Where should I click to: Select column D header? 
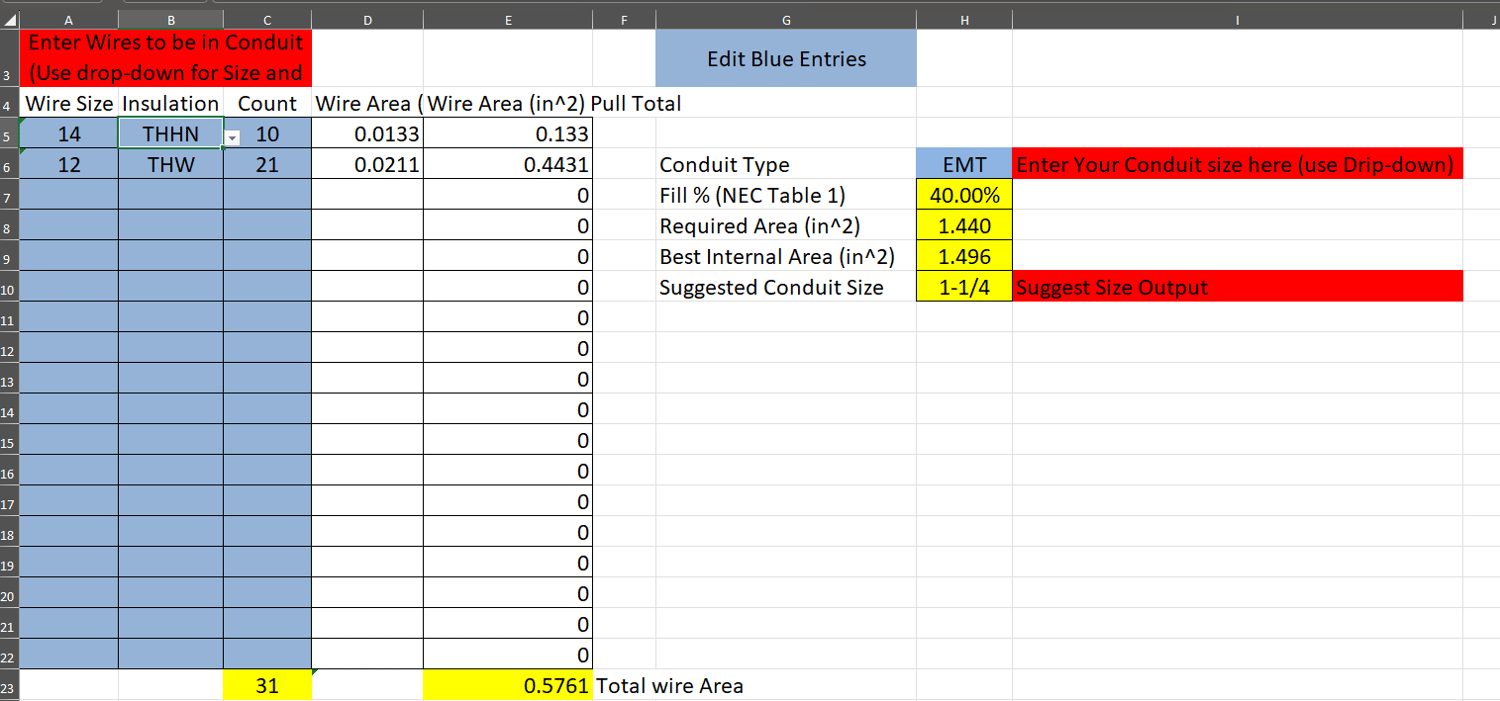[367, 19]
